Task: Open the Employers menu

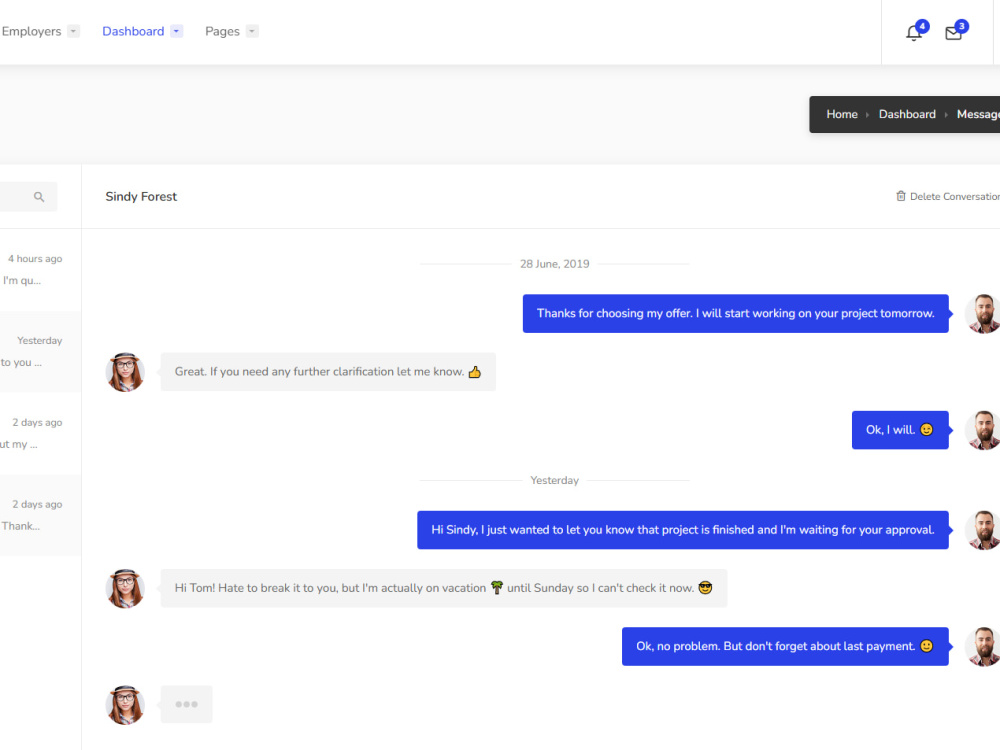Action: 31,31
